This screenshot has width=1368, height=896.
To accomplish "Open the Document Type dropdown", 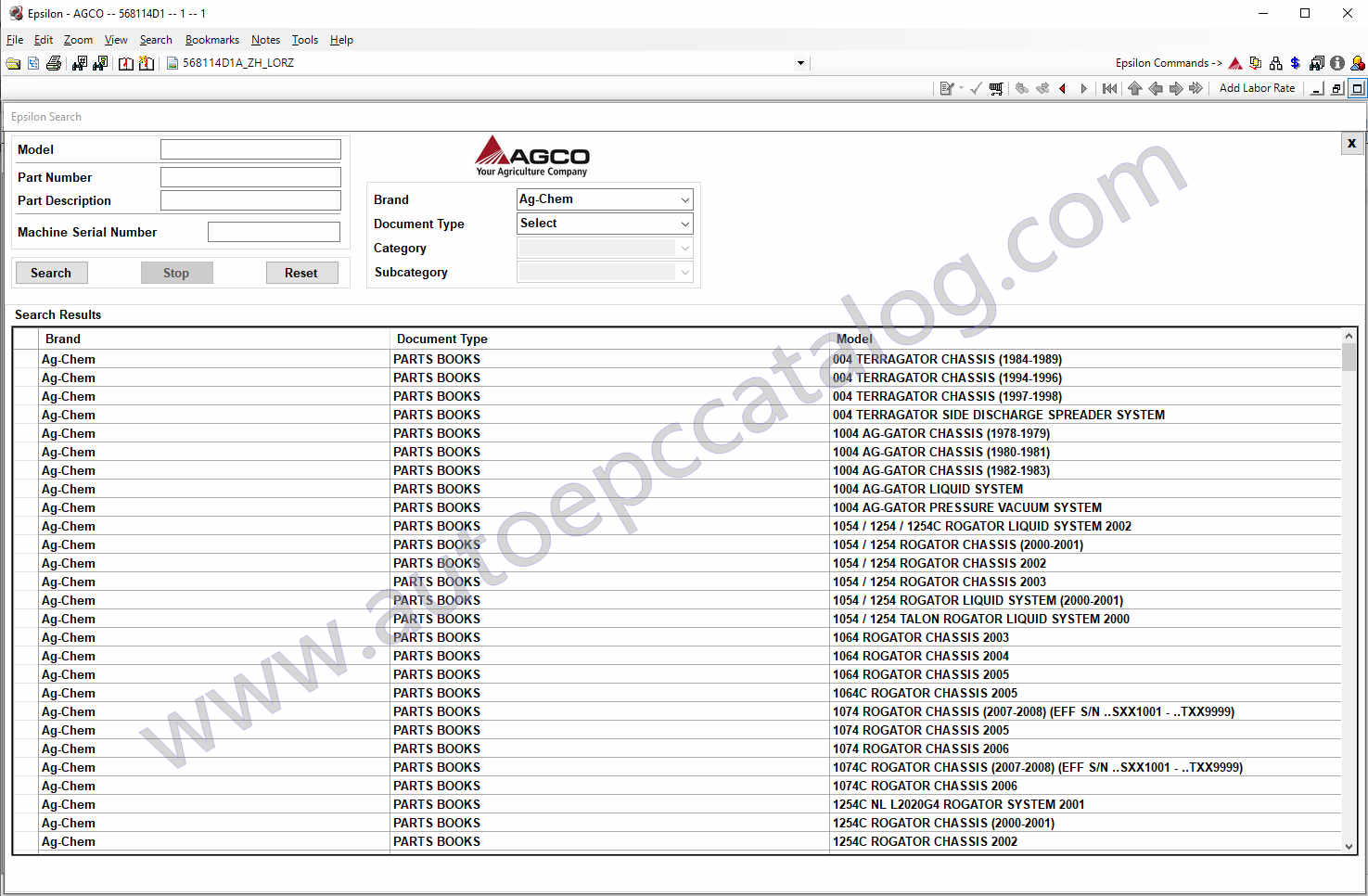I will pos(684,224).
